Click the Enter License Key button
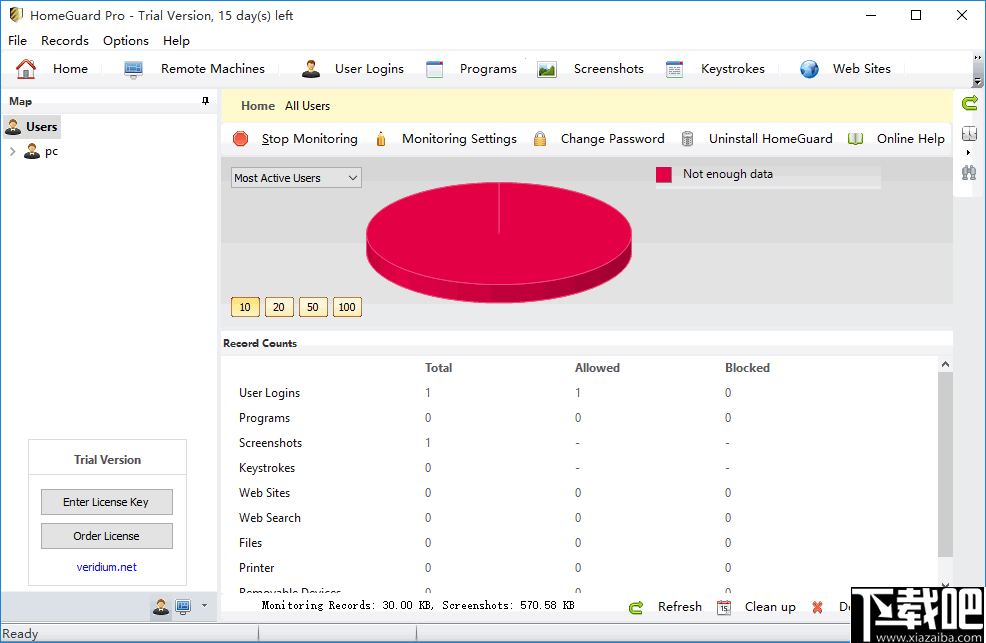 point(107,502)
